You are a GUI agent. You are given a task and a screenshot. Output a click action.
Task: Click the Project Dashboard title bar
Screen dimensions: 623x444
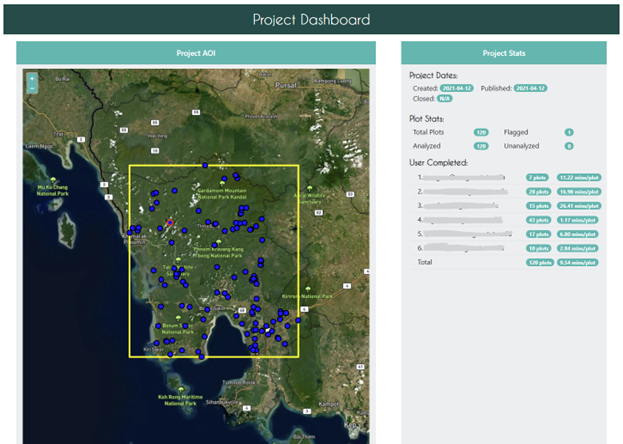311,19
